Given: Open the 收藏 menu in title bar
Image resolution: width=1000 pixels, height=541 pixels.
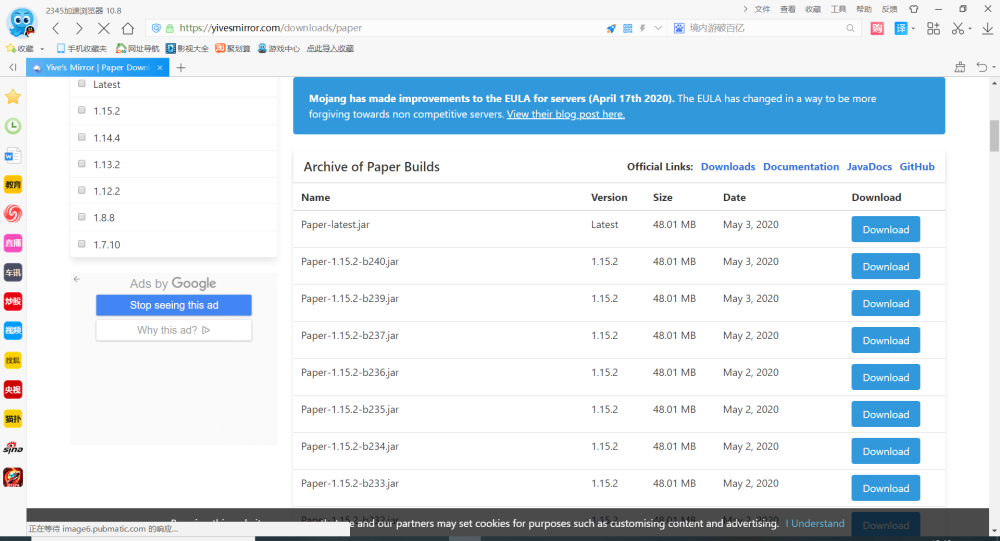Looking at the screenshot, I should click(x=812, y=9).
